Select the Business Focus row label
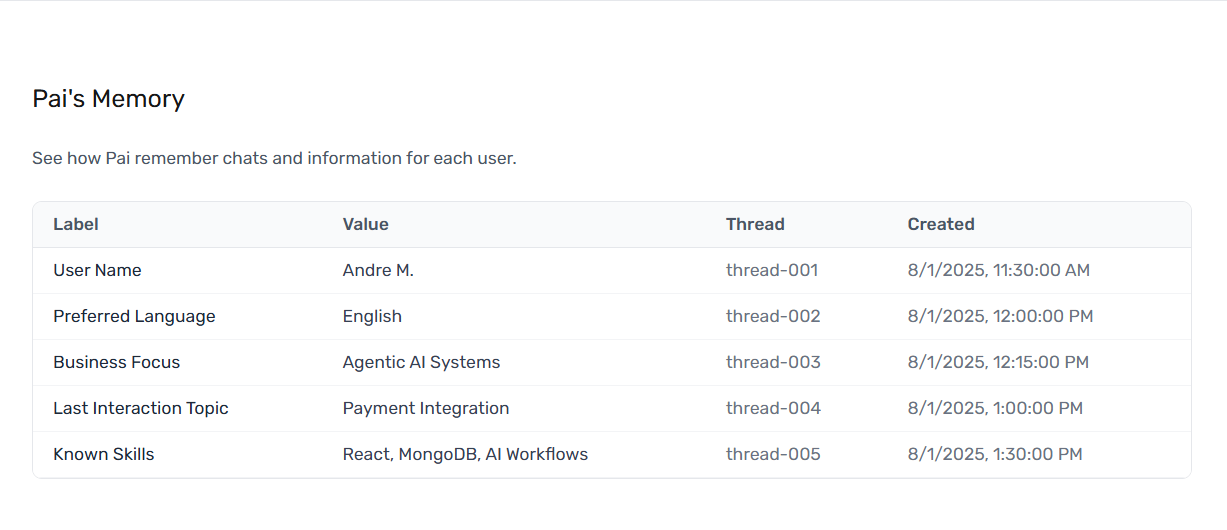This screenshot has height=530, width=1227. click(x=116, y=362)
